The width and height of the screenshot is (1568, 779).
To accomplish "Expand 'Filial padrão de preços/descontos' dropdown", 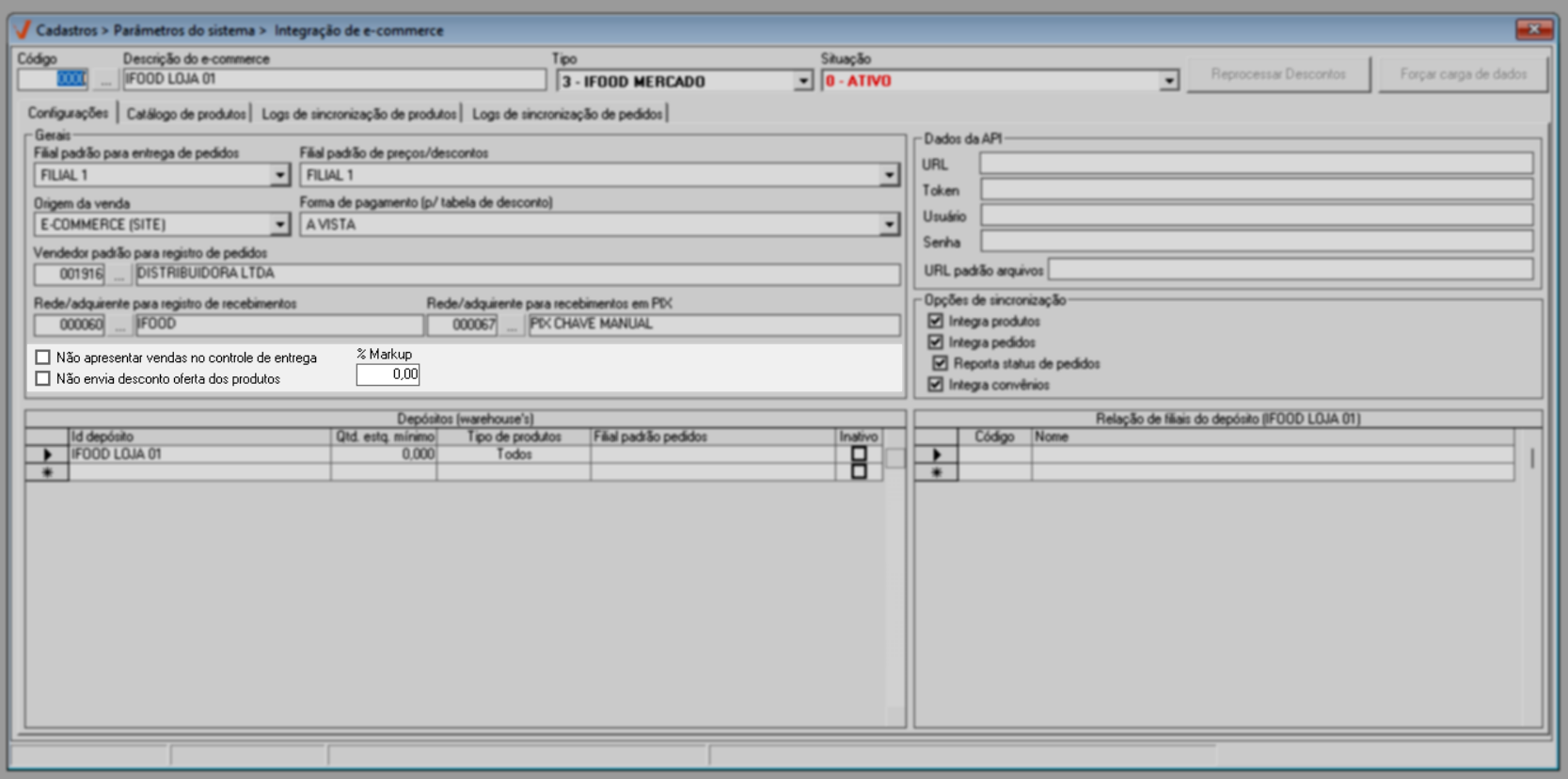I will tap(889, 175).
